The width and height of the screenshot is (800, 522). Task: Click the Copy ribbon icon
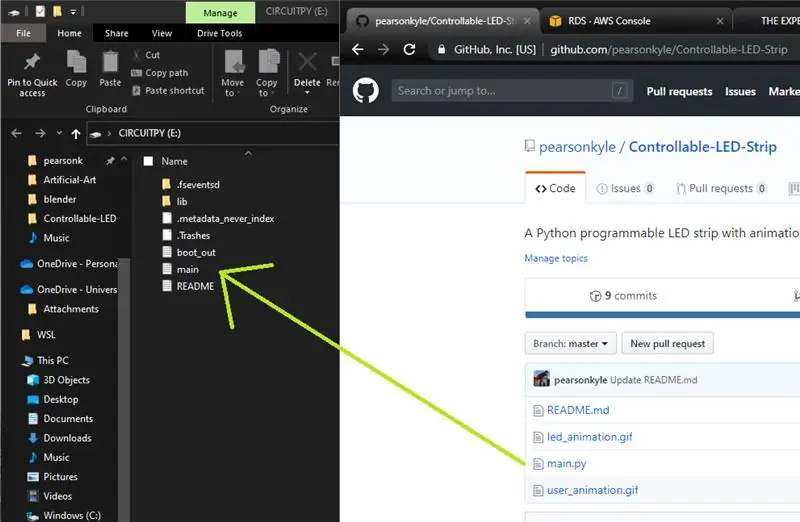pyautogui.click(x=77, y=62)
